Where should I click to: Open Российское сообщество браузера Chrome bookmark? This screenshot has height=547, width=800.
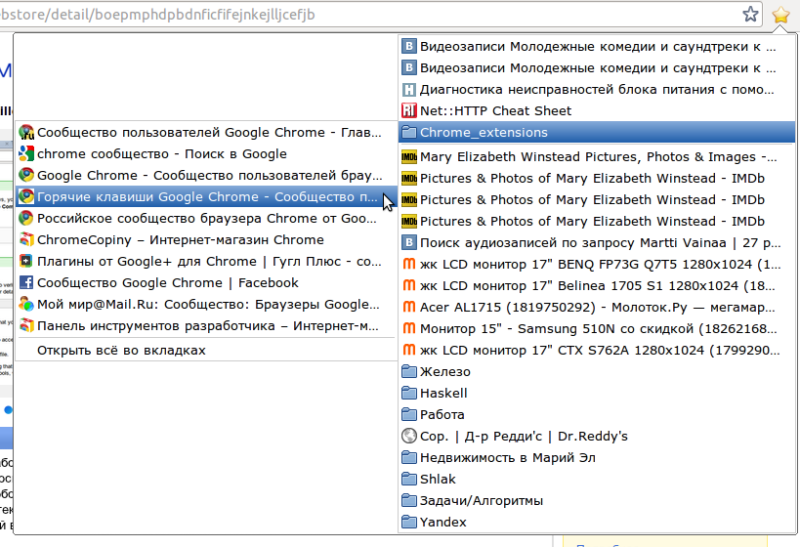[207, 218]
